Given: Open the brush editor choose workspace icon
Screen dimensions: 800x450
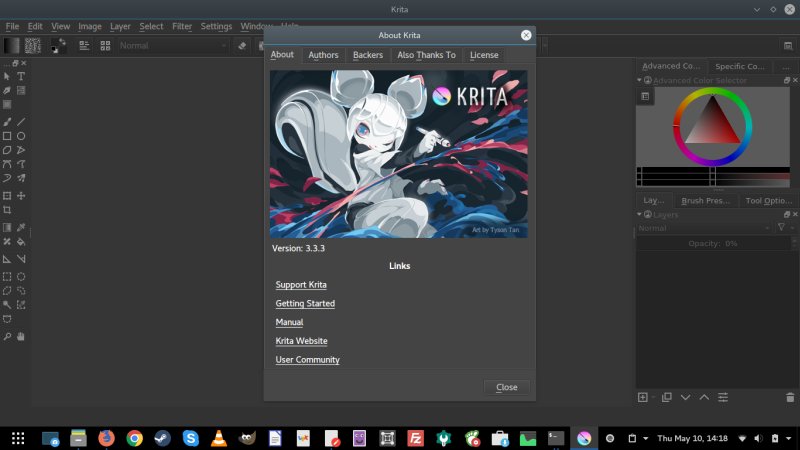Looking at the screenshot, I should pyautogui.click(x=788, y=46).
